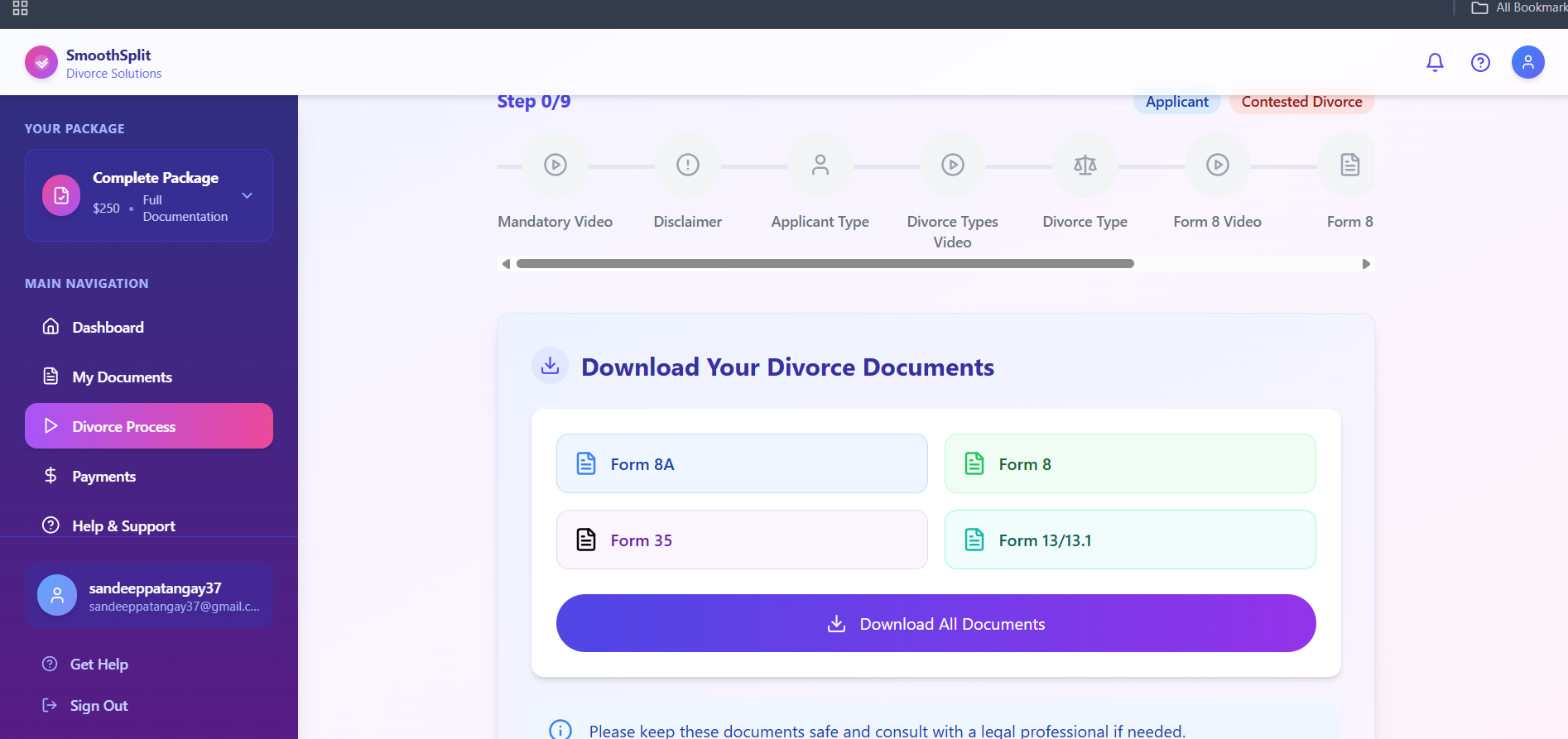
Task: Open the Form 8 document step icon
Action: [1349, 165]
